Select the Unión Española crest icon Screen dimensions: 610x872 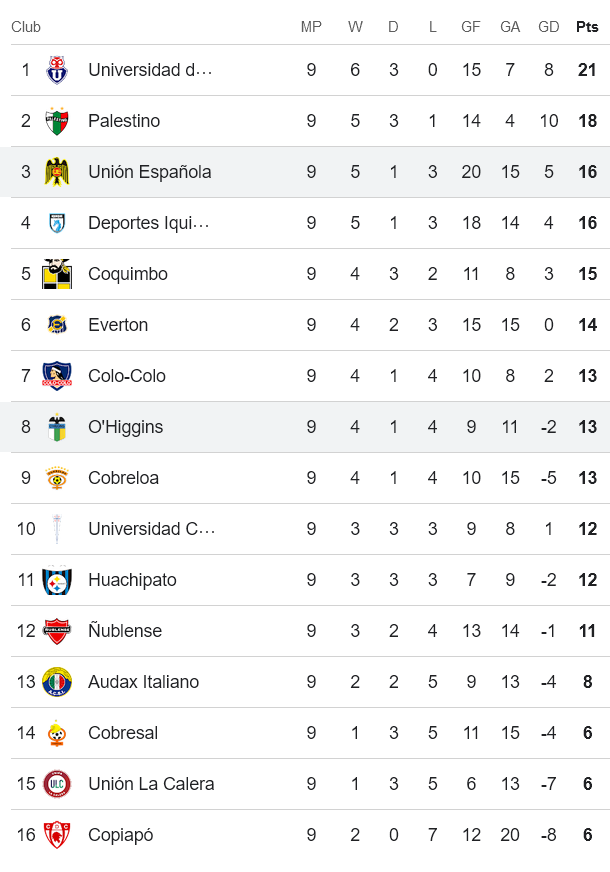click(x=57, y=172)
